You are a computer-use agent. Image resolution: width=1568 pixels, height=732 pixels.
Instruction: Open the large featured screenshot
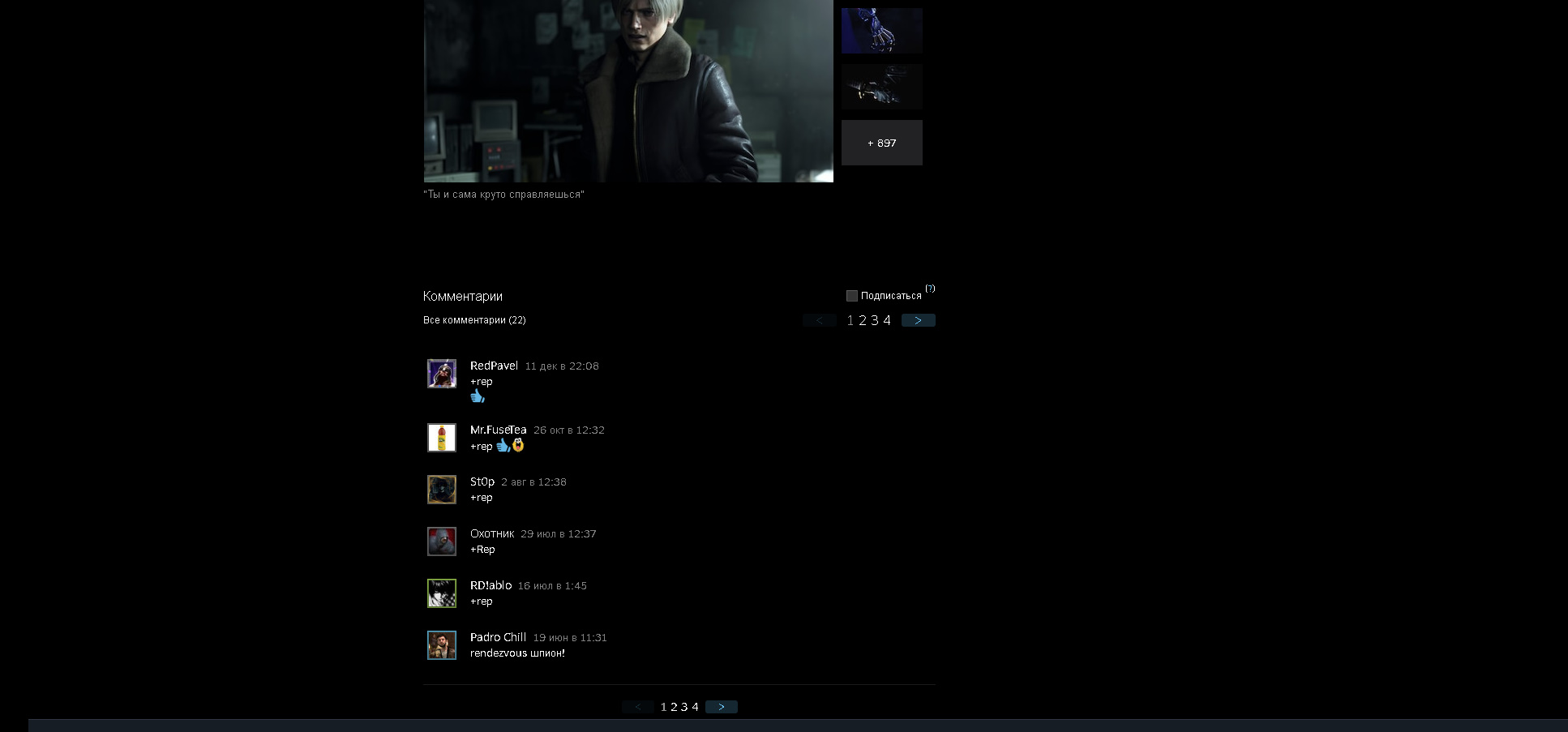pos(628,91)
